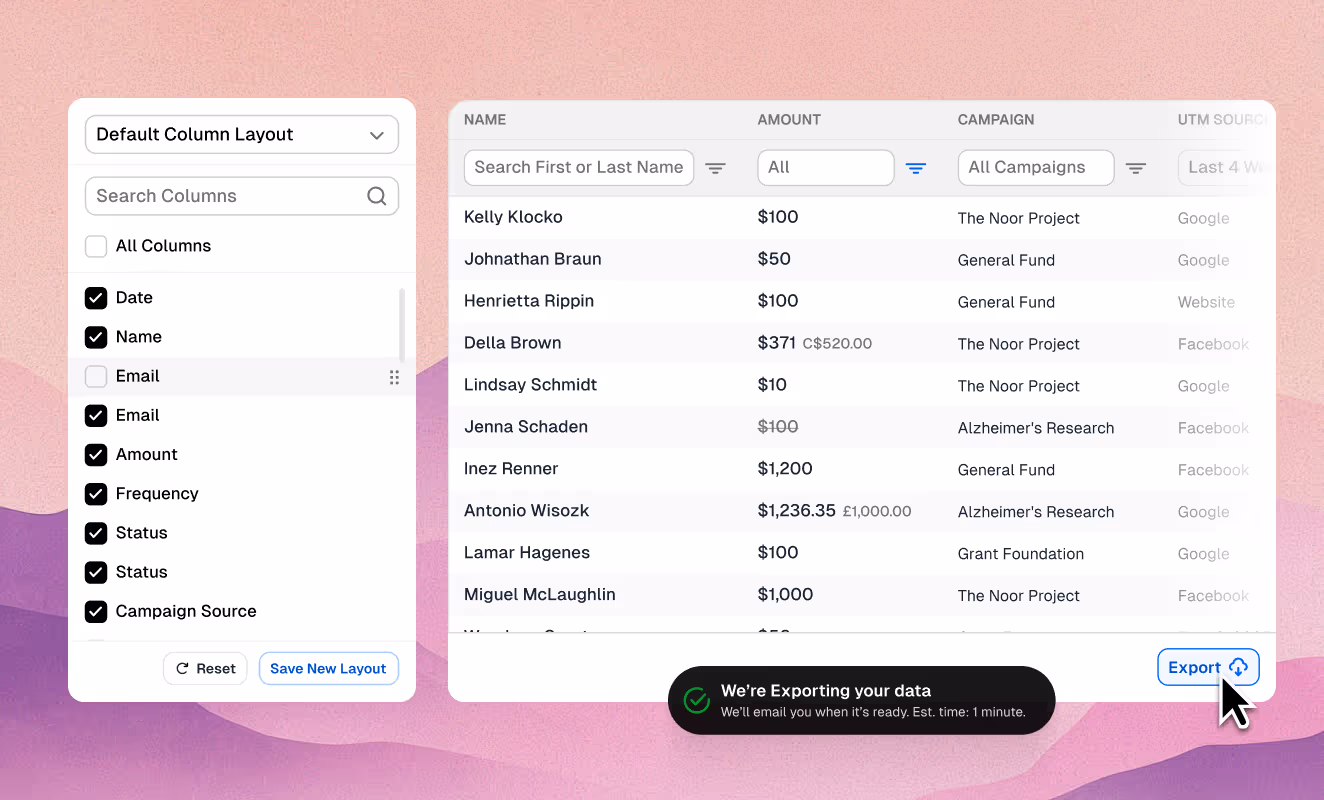Image resolution: width=1324 pixels, height=800 pixels.
Task: Focus the Search Columns field
Action: click(242, 196)
